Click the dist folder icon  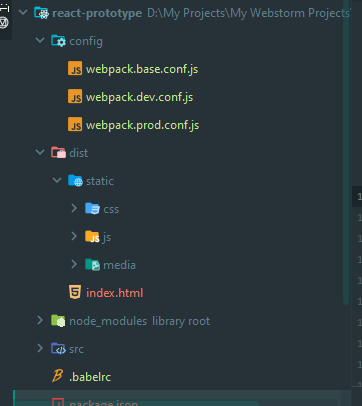tap(58, 152)
